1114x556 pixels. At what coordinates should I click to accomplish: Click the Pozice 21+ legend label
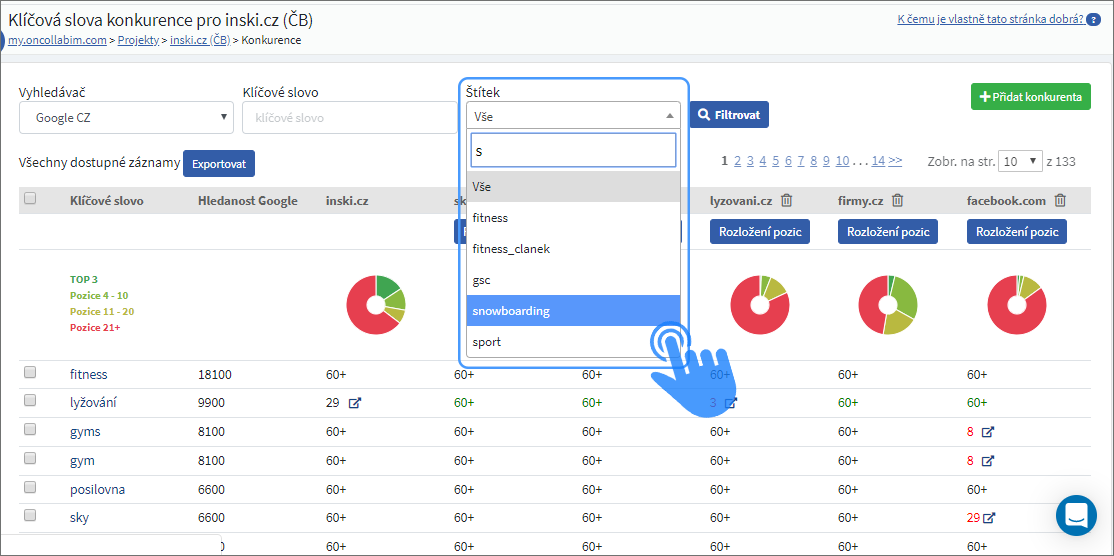coord(95,327)
